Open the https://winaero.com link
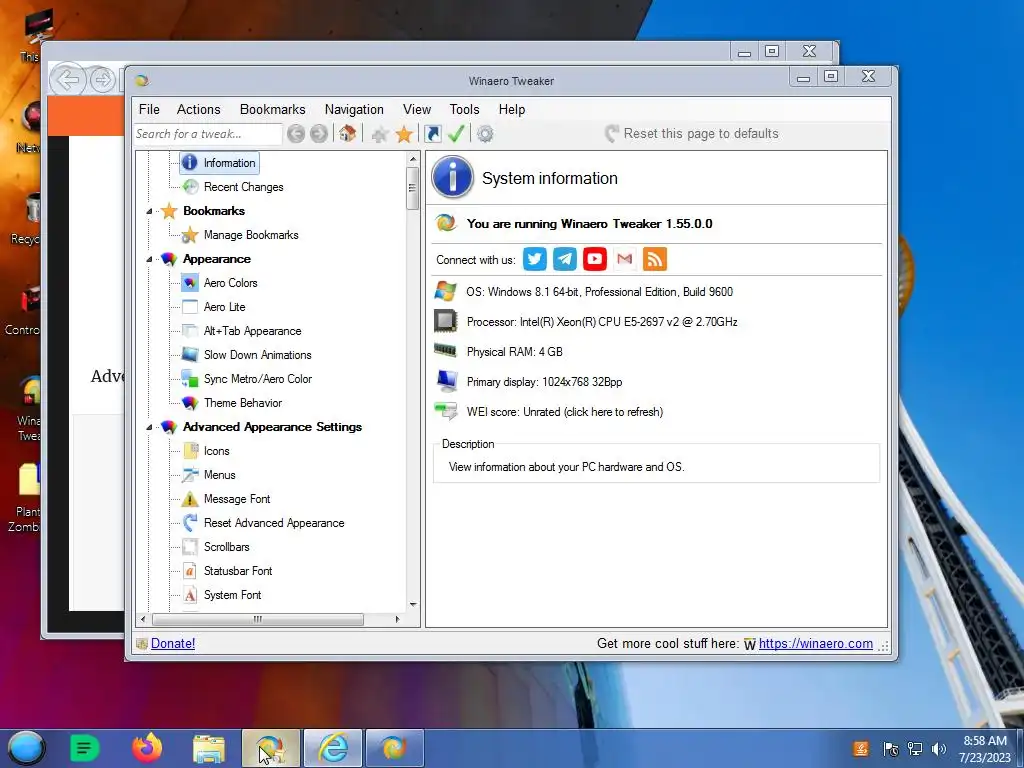The image size is (1024, 768). pyautogui.click(x=816, y=643)
